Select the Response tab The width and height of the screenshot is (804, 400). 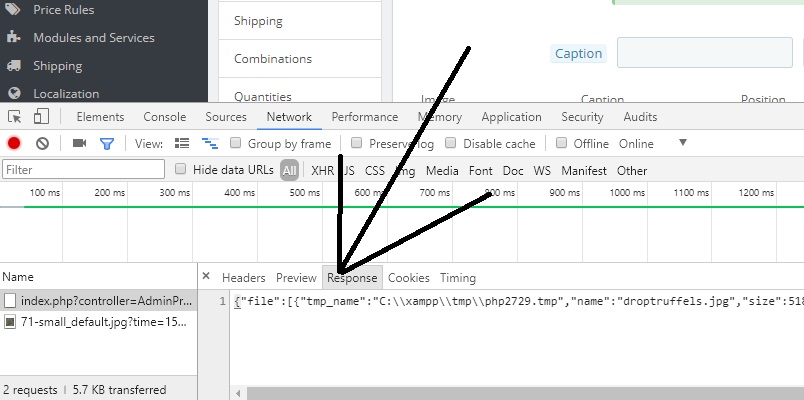(352, 278)
